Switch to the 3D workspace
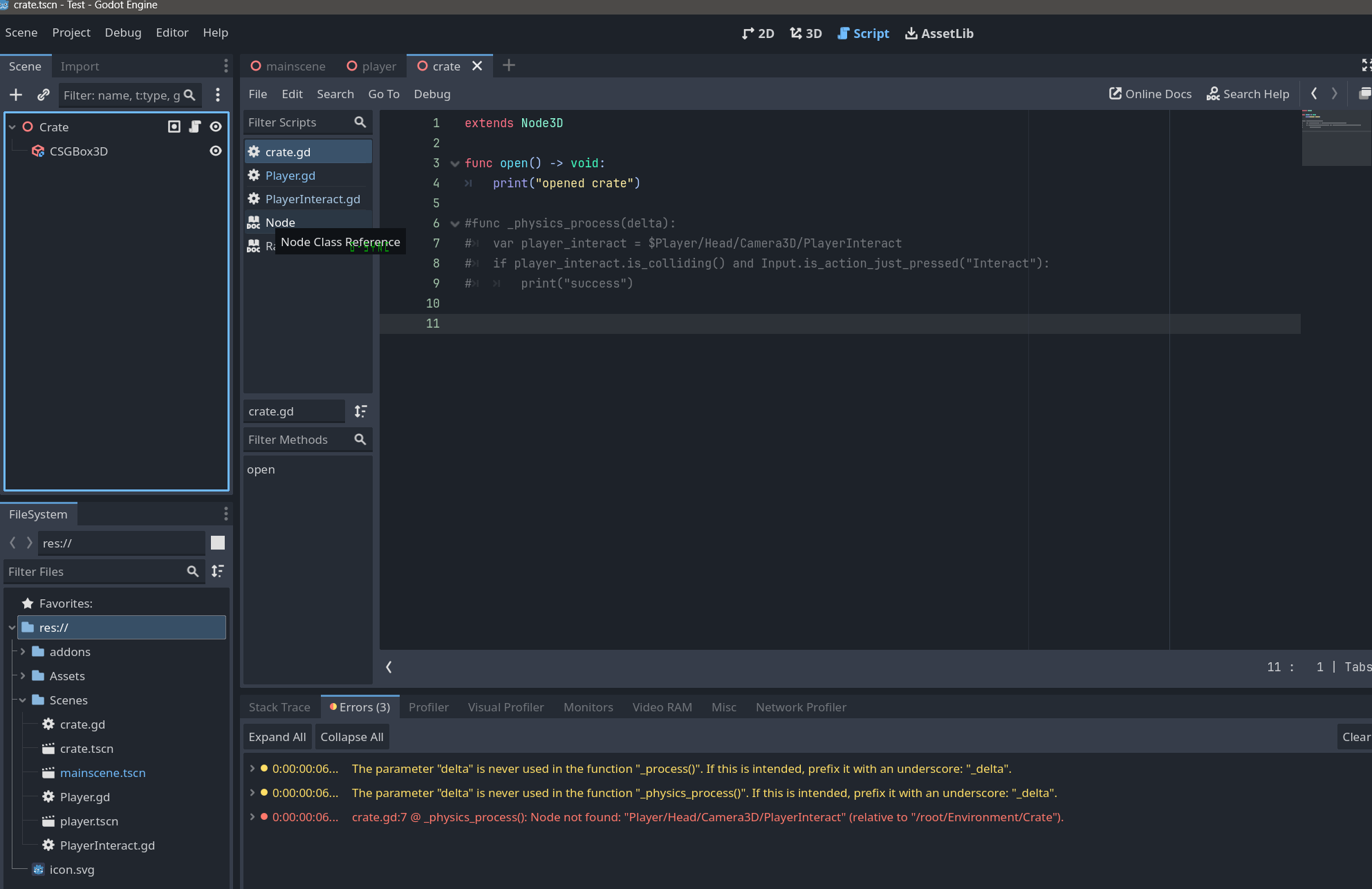Viewport: 1372px width, 889px height. tap(805, 32)
